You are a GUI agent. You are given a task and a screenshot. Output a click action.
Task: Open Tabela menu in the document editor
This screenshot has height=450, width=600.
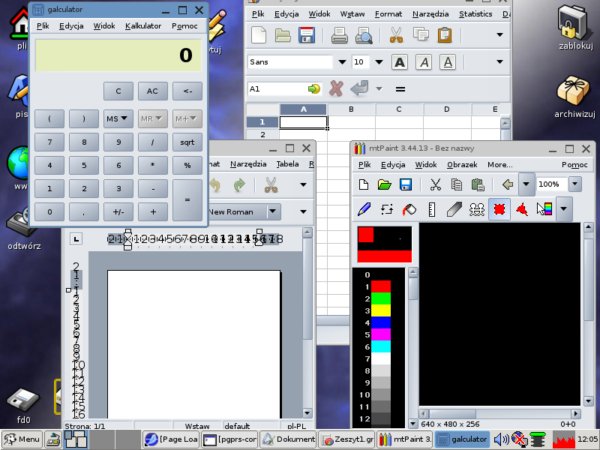(x=287, y=164)
